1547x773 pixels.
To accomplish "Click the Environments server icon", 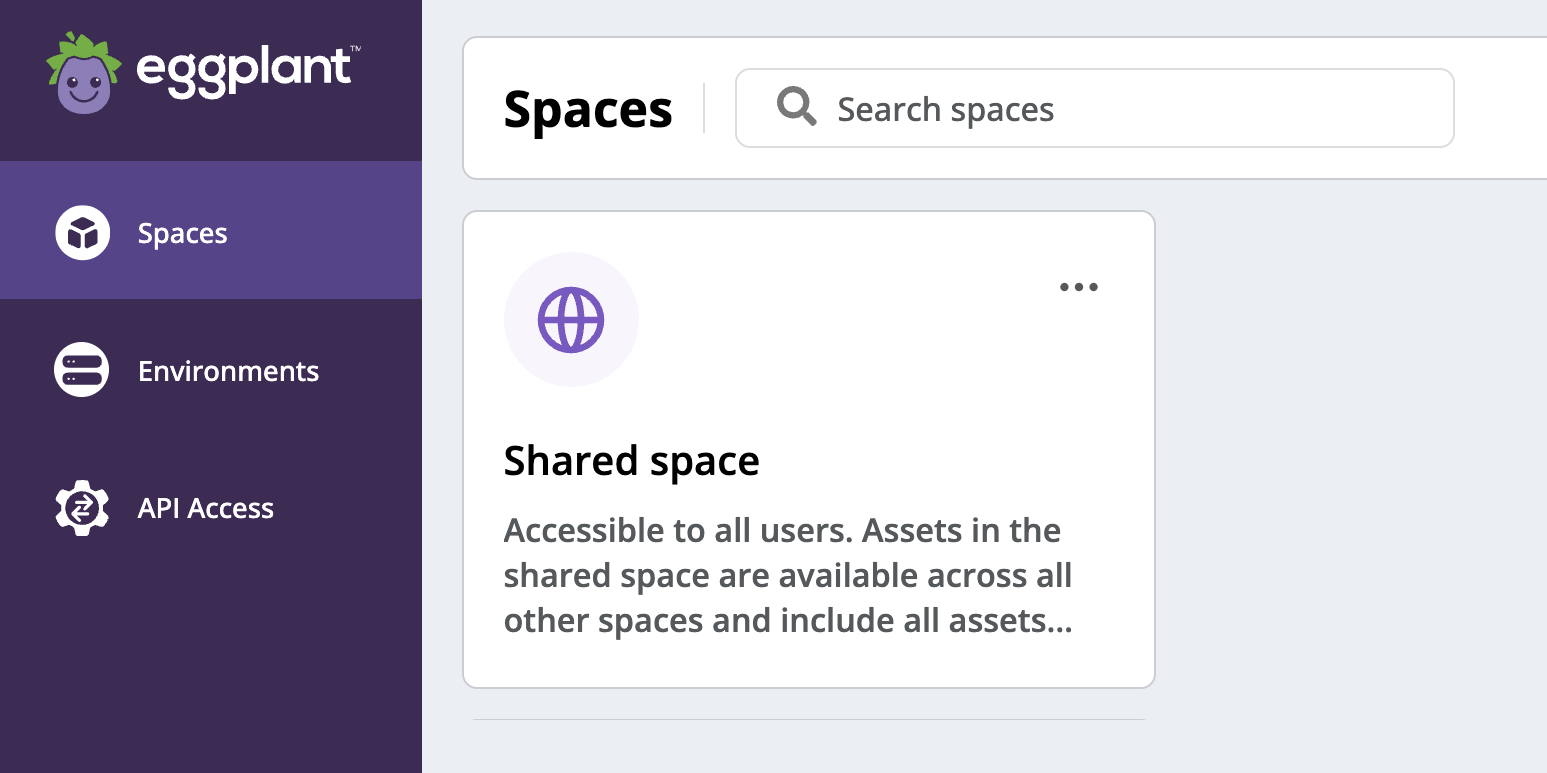I will click(82, 371).
